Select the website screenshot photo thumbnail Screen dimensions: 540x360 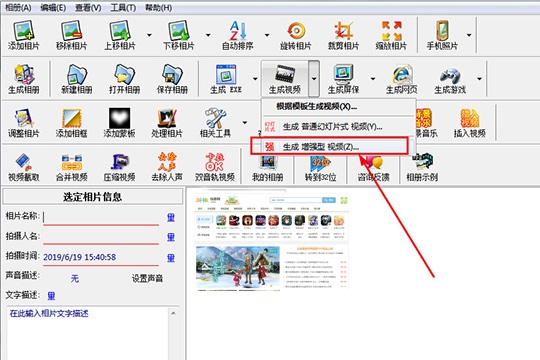(271, 243)
